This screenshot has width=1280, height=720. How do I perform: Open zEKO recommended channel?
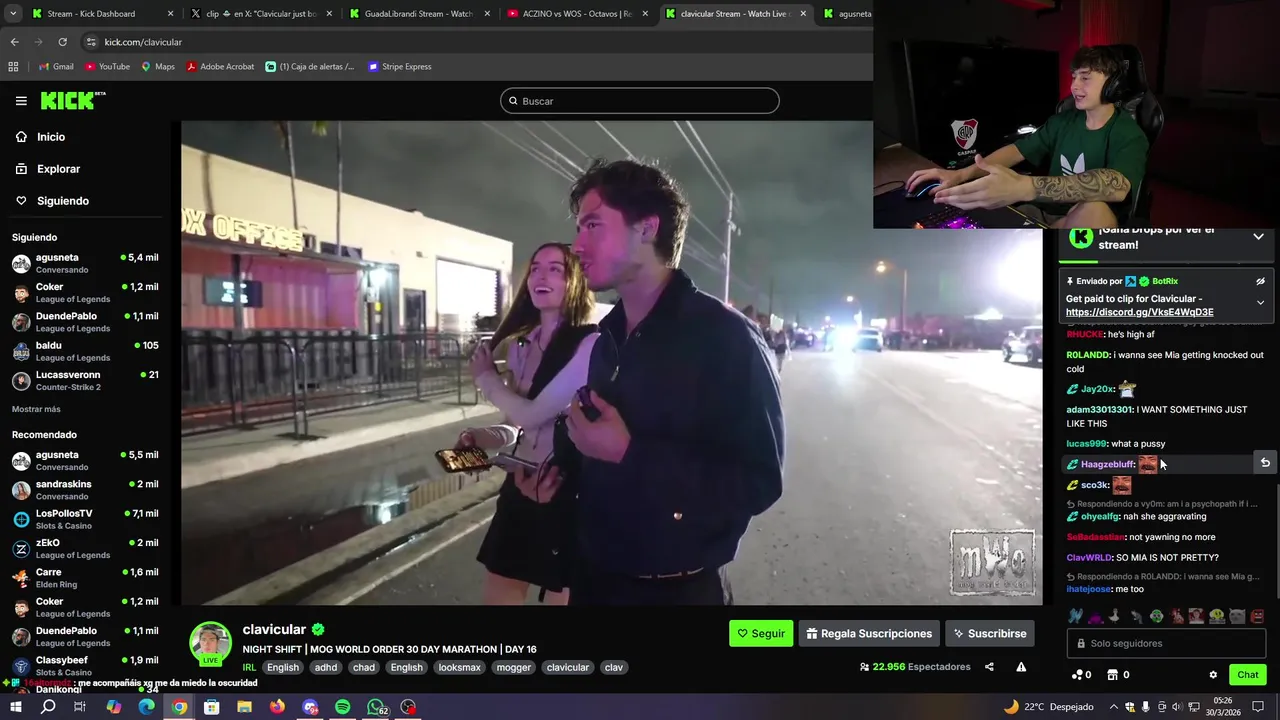tap(85, 548)
